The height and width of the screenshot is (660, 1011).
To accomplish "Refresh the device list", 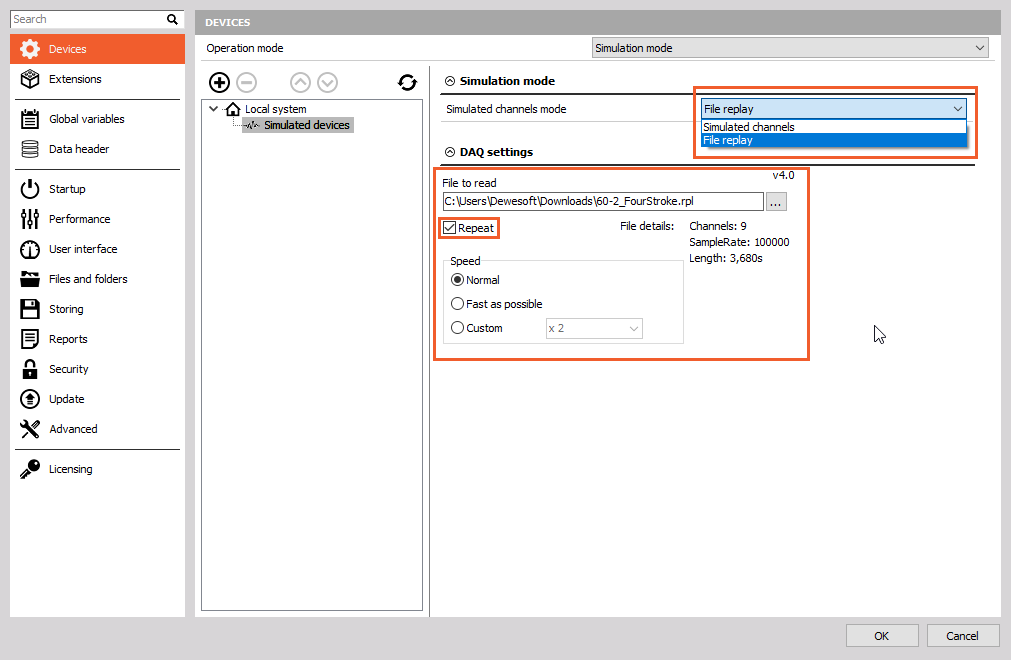I will tap(407, 82).
